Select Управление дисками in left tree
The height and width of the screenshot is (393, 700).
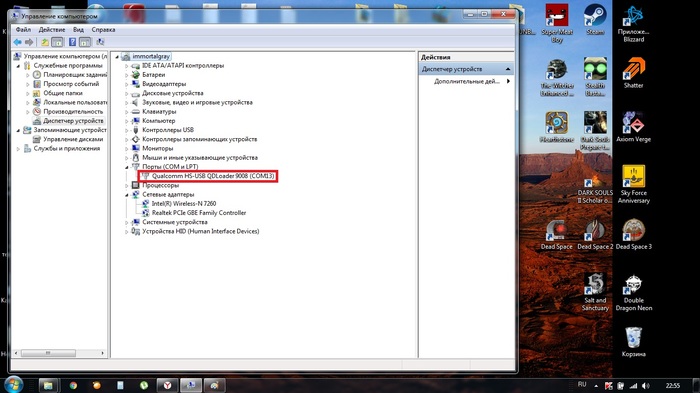point(73,139)
